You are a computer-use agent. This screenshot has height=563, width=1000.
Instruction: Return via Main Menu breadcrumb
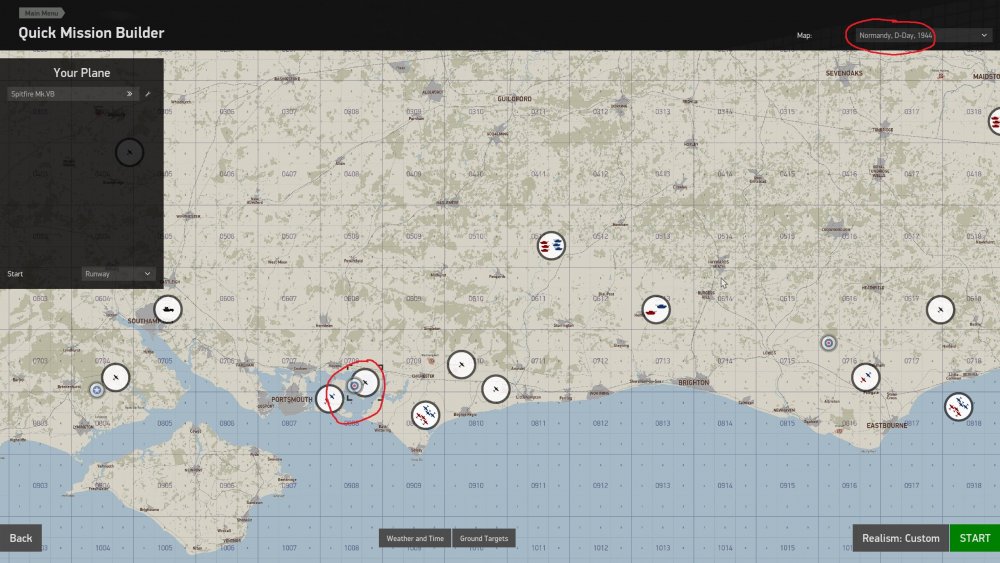(41, 13)
